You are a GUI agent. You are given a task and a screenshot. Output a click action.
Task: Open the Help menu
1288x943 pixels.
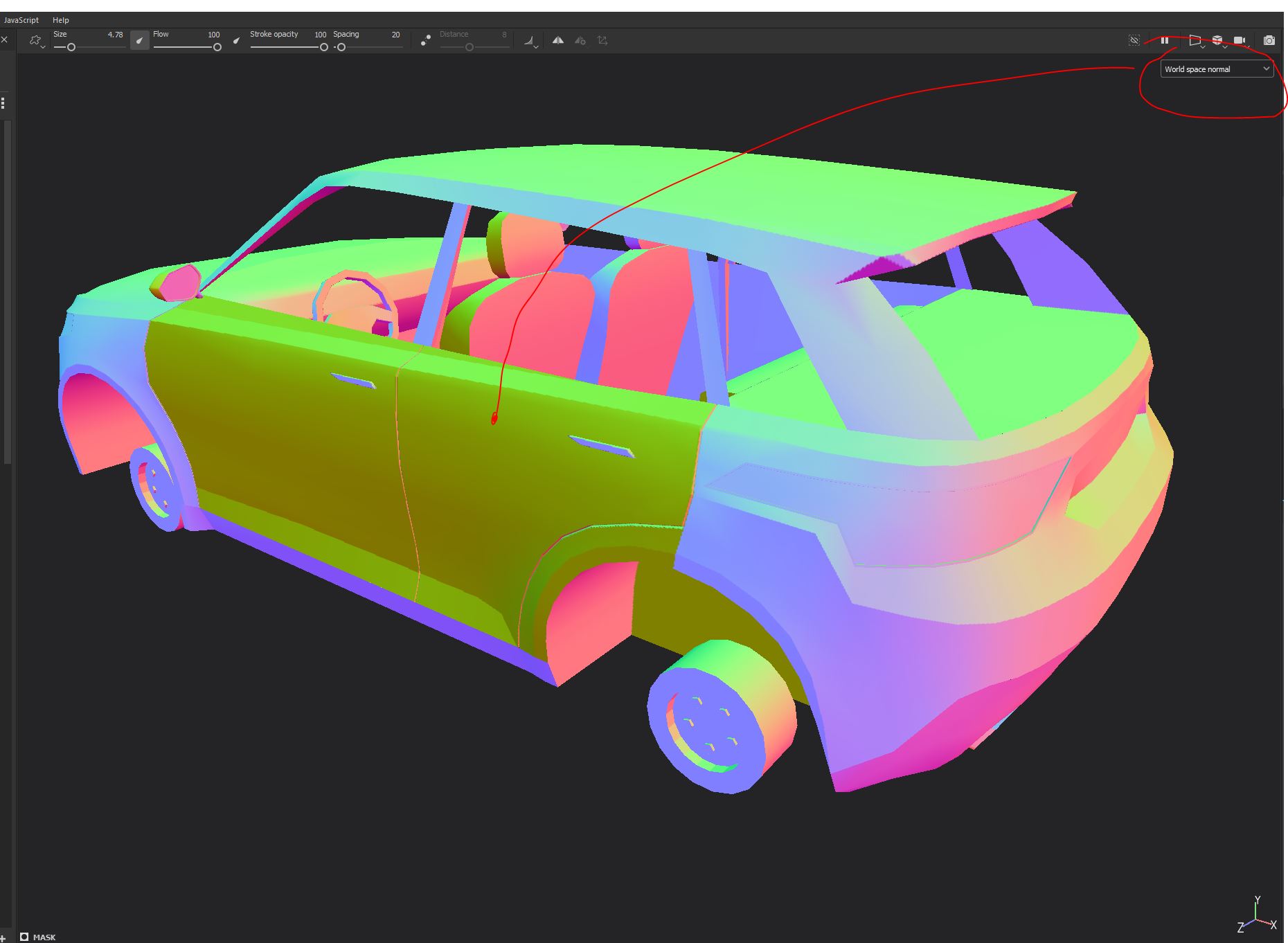[61, 20]
